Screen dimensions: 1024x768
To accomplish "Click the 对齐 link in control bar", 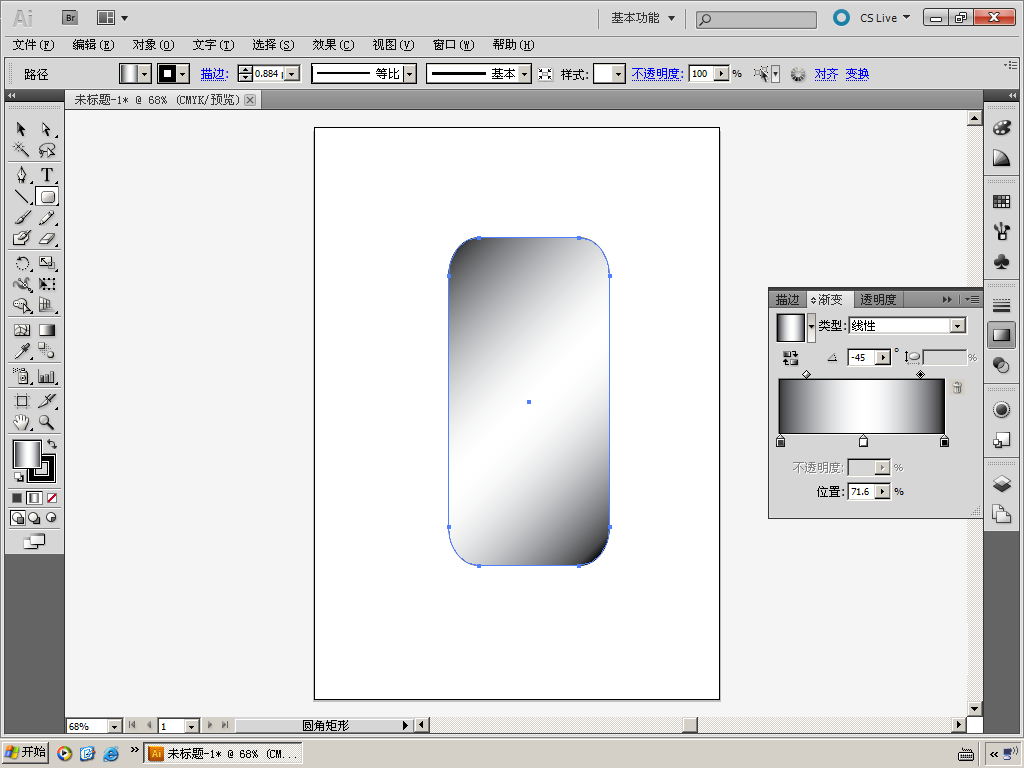I will point(826,74).
